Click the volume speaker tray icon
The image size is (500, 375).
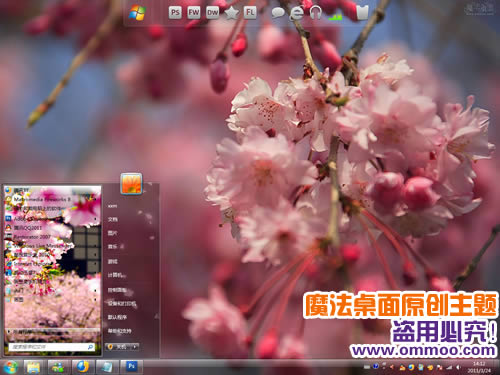(458, 367)
